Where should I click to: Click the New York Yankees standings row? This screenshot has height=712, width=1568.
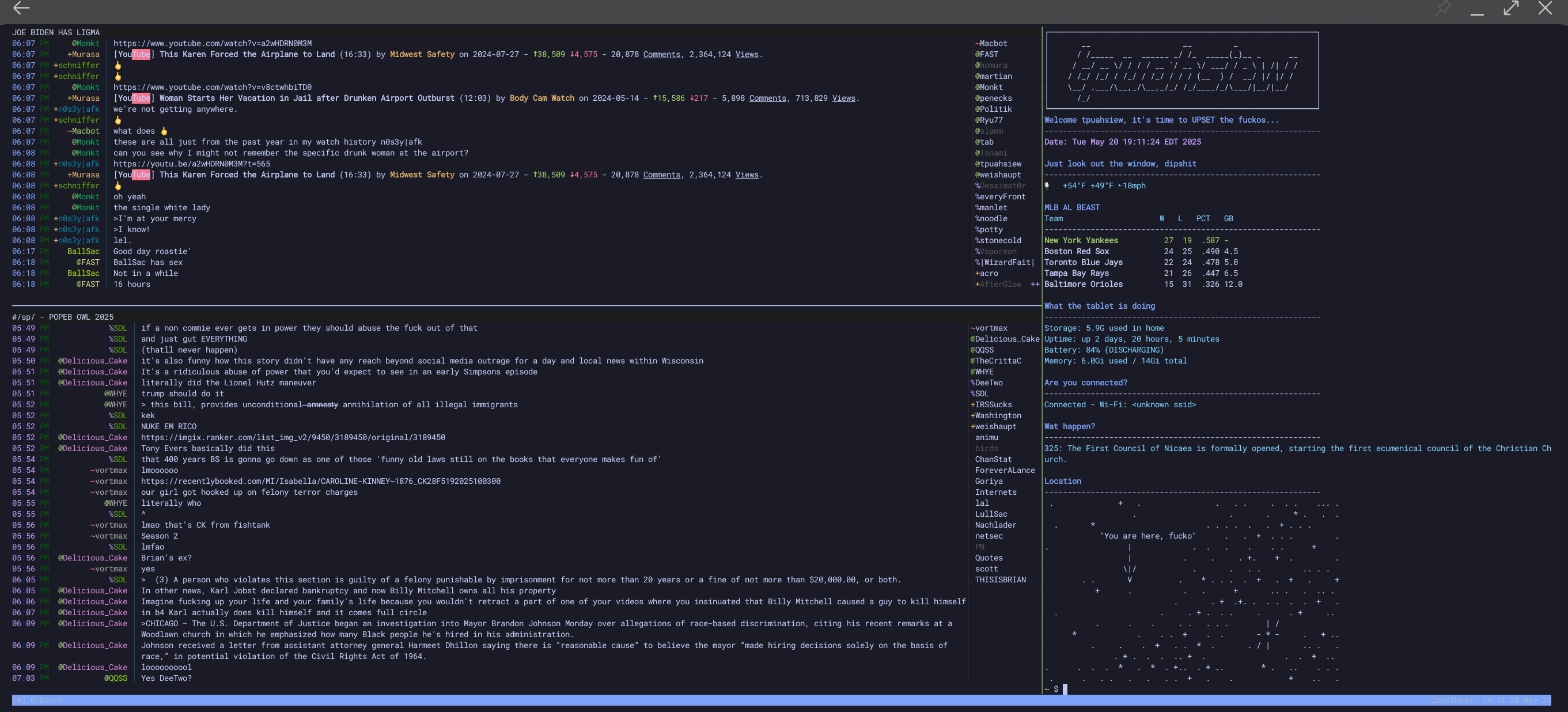(1136, 240)
